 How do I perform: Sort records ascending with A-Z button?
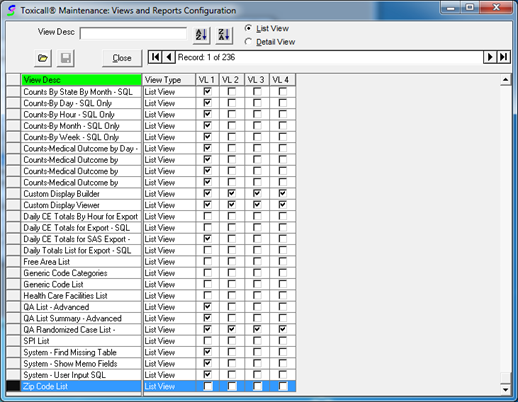pyautogui.click(x=201, y=35)
